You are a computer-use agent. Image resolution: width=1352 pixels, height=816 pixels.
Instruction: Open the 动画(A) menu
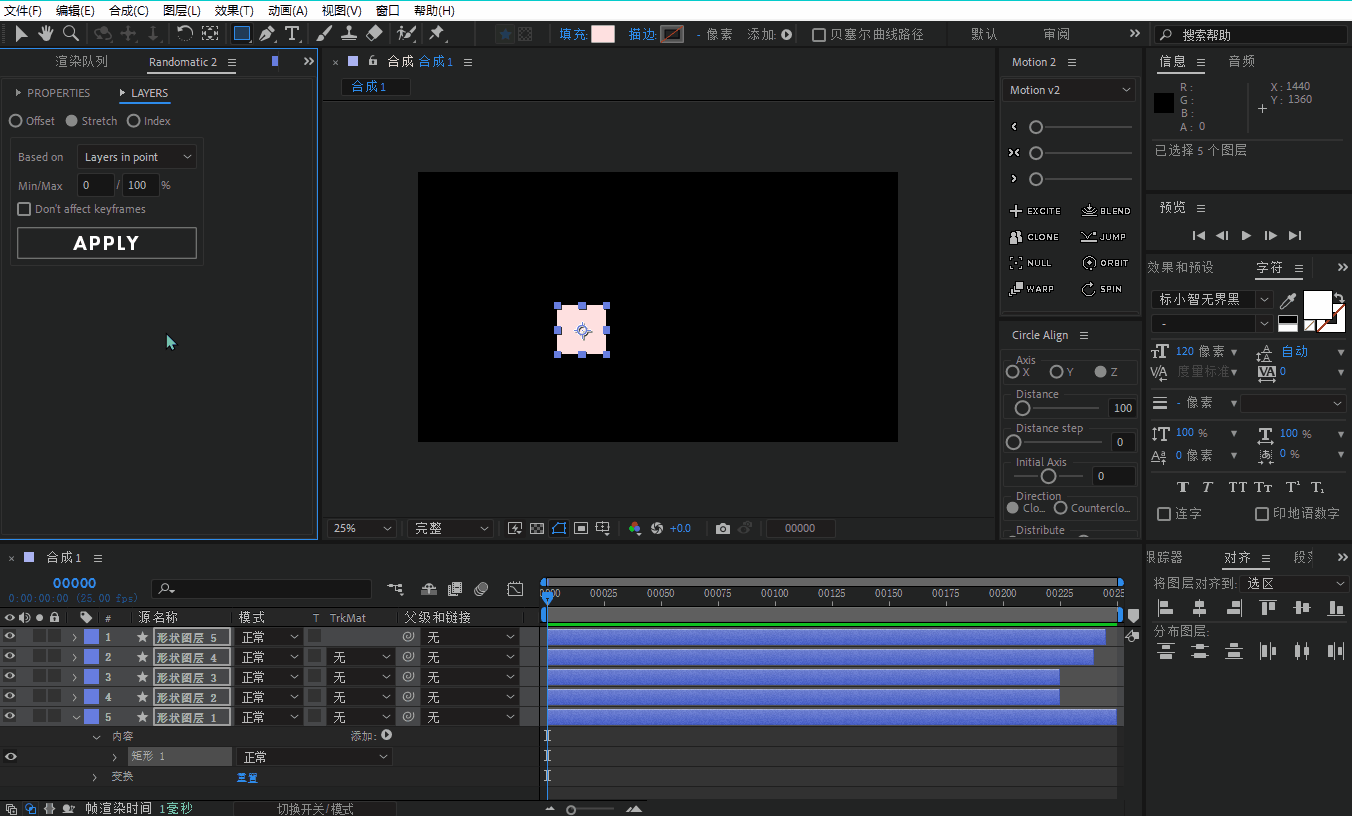(288, 10)
